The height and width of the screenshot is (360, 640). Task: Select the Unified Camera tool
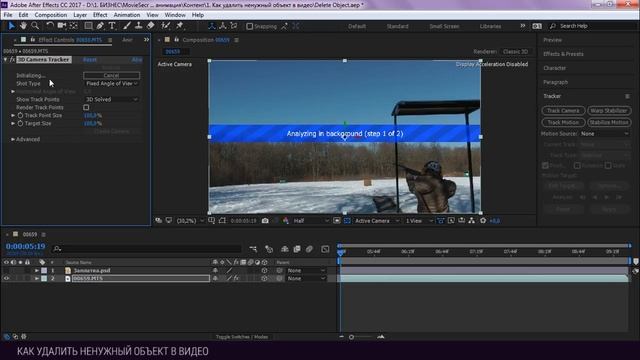click(62, 26)
